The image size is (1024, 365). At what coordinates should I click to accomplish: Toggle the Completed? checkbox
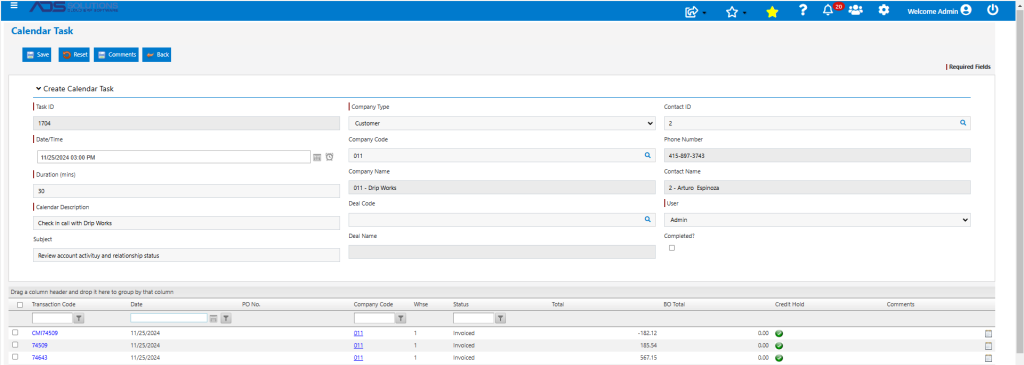[x=672, y=247]
